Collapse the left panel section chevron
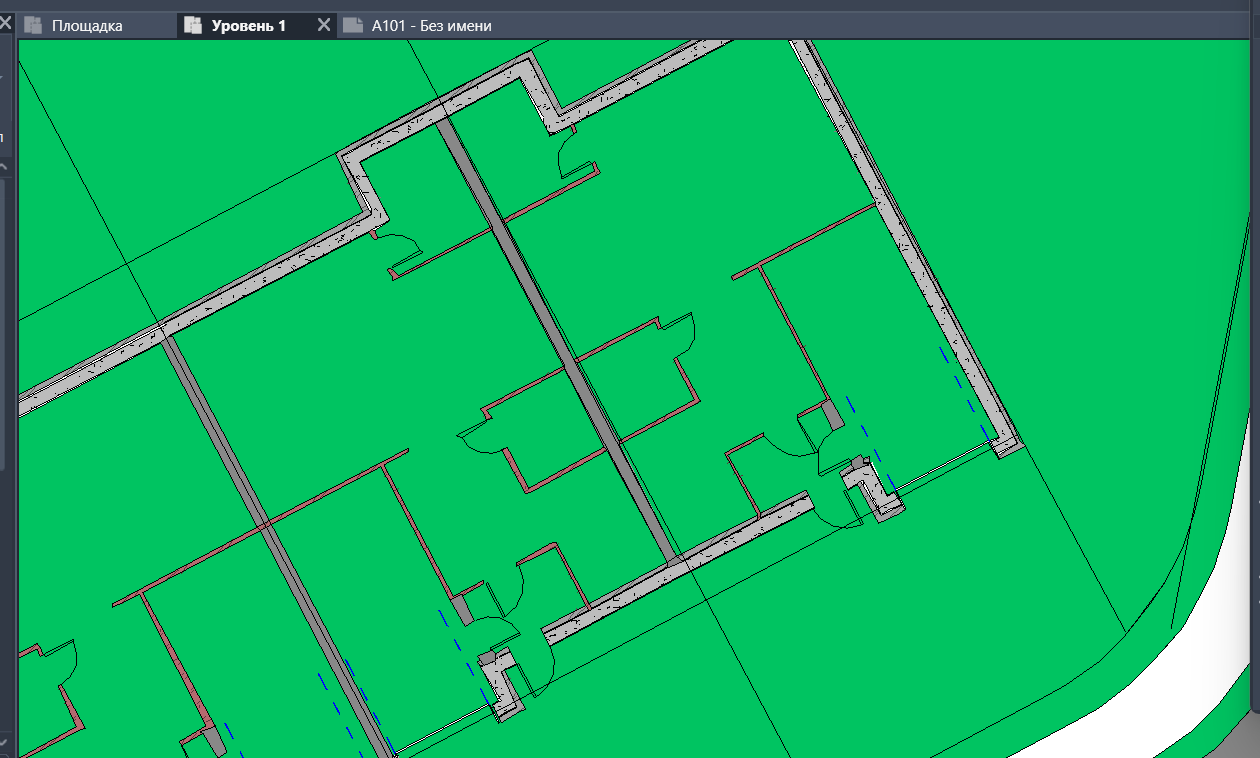The height and width of the screenshot is (758, 1260). (3, 166)
